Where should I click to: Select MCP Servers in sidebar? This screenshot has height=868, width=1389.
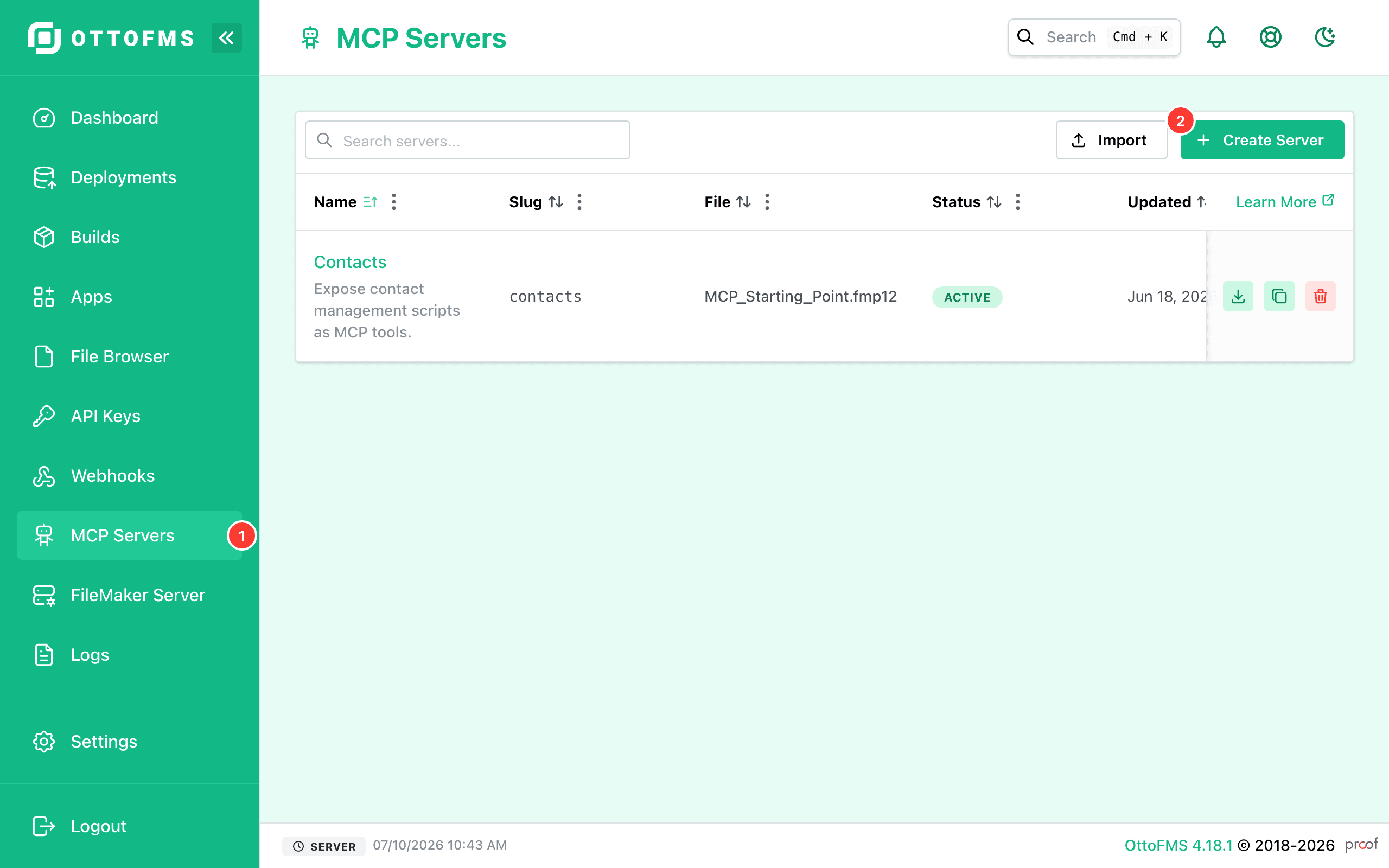[130, 535]
